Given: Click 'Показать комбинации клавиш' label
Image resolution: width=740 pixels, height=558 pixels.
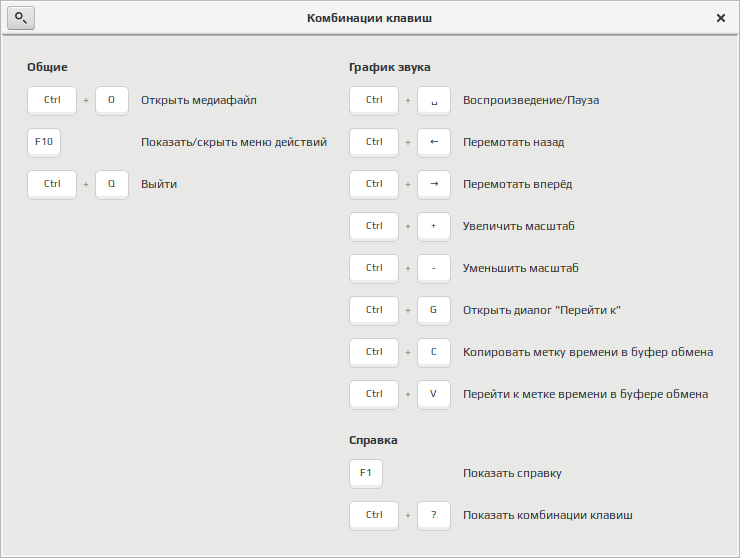Looking at the screenshot, I should pyautogui.click(x=547, y=516).
